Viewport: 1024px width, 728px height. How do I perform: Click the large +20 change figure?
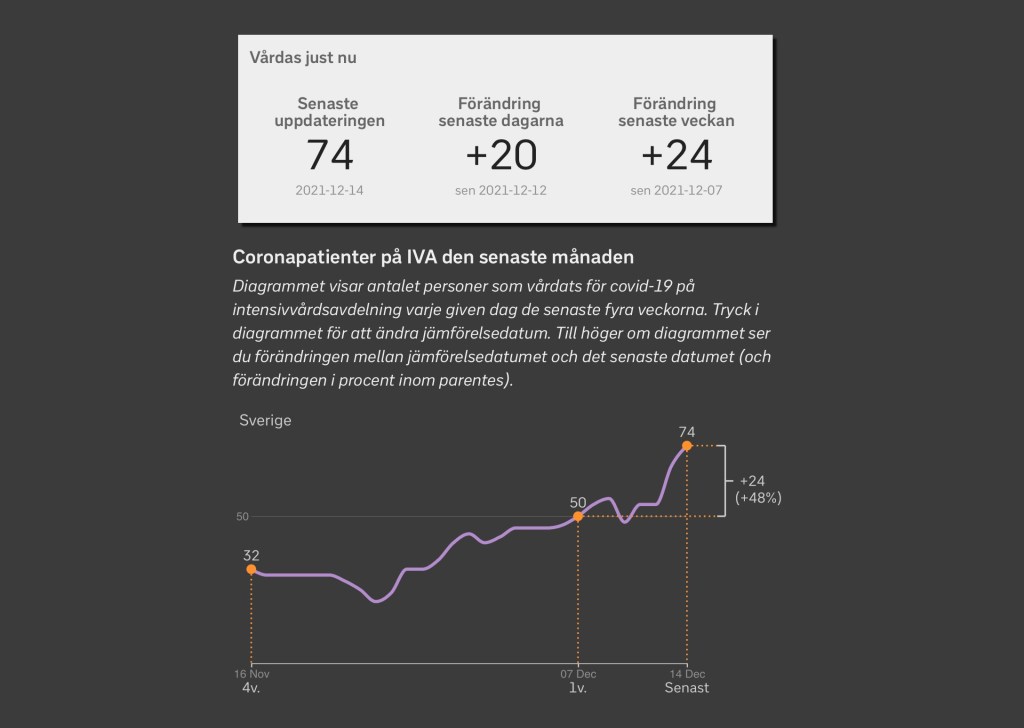click(501, 156)
